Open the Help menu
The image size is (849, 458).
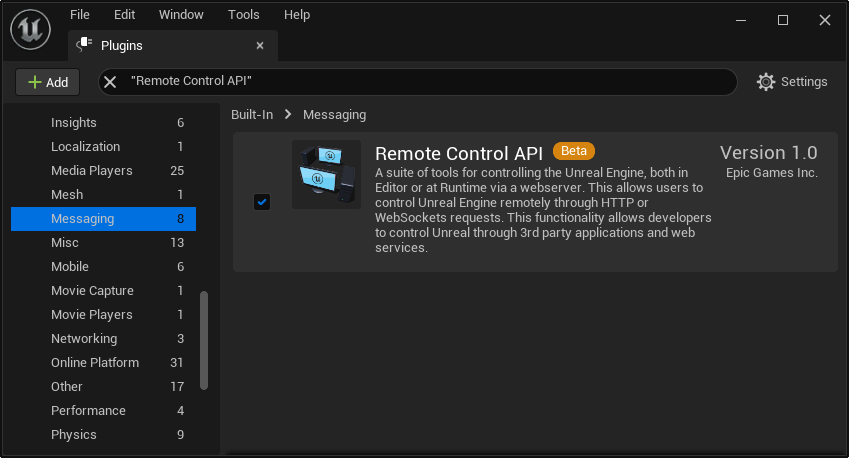(297, 15)
